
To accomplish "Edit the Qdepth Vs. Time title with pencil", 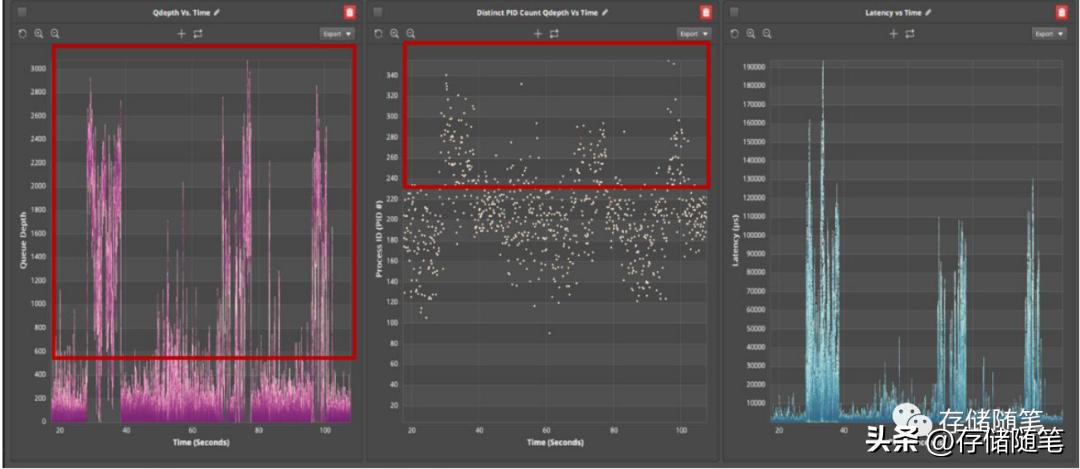I will 217,12.
